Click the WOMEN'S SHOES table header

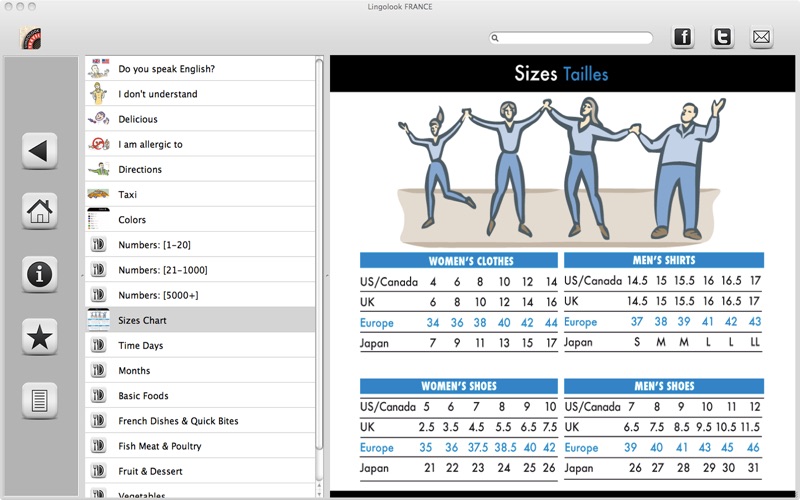[x=459, y=386]
